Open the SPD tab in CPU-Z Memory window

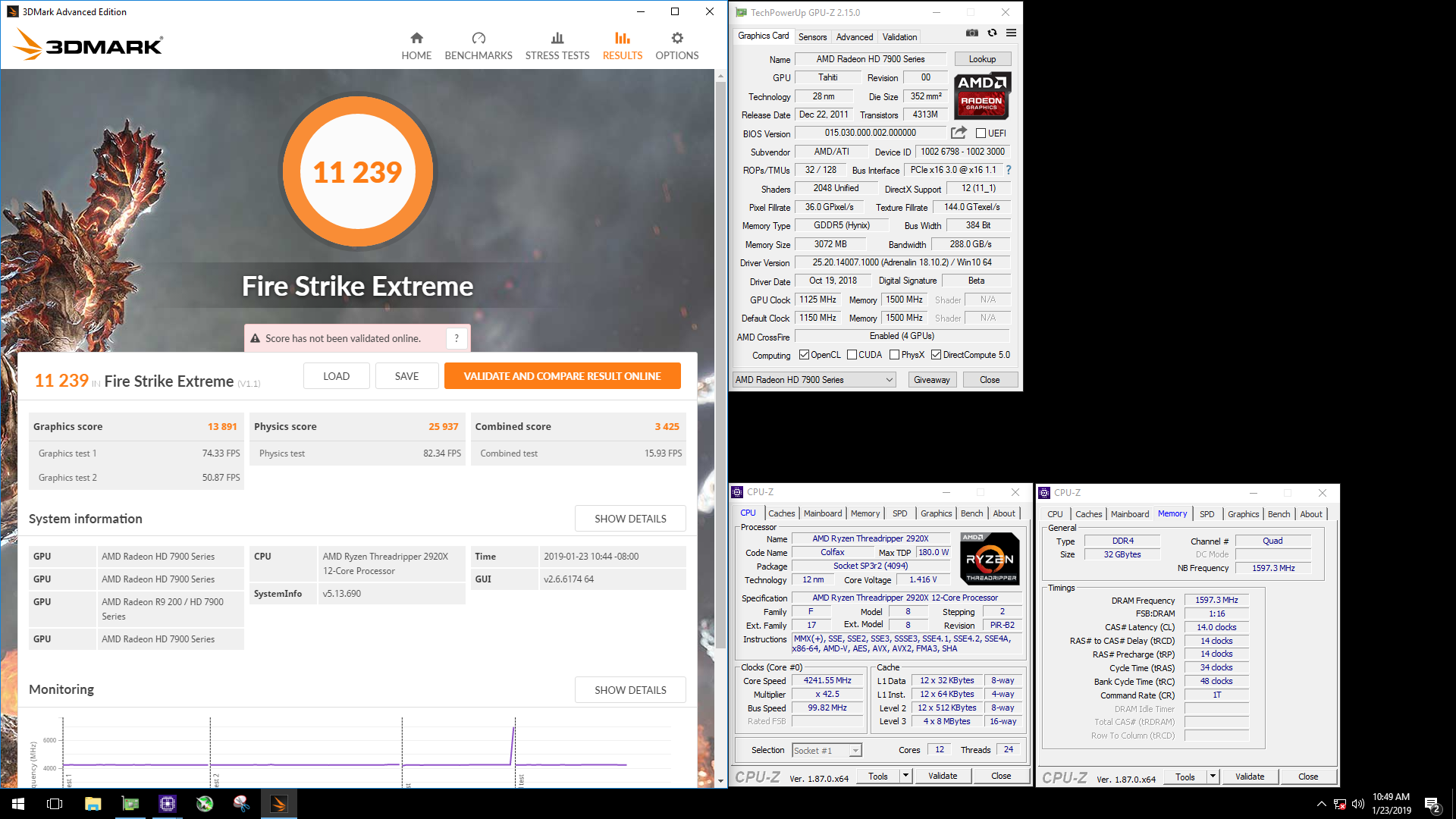click(1207, 514)
